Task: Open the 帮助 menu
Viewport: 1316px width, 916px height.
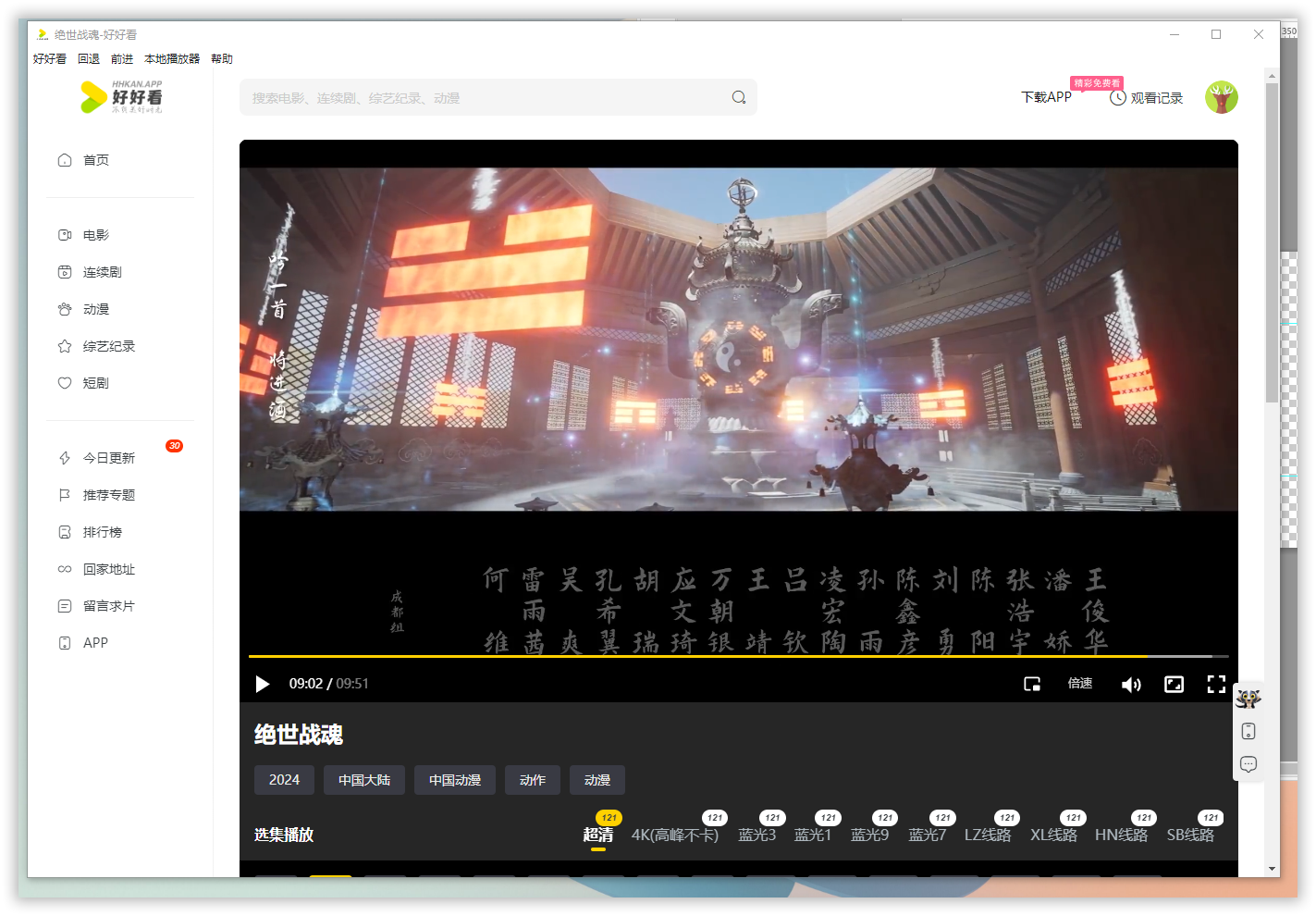Action: (x=222, y=58)
